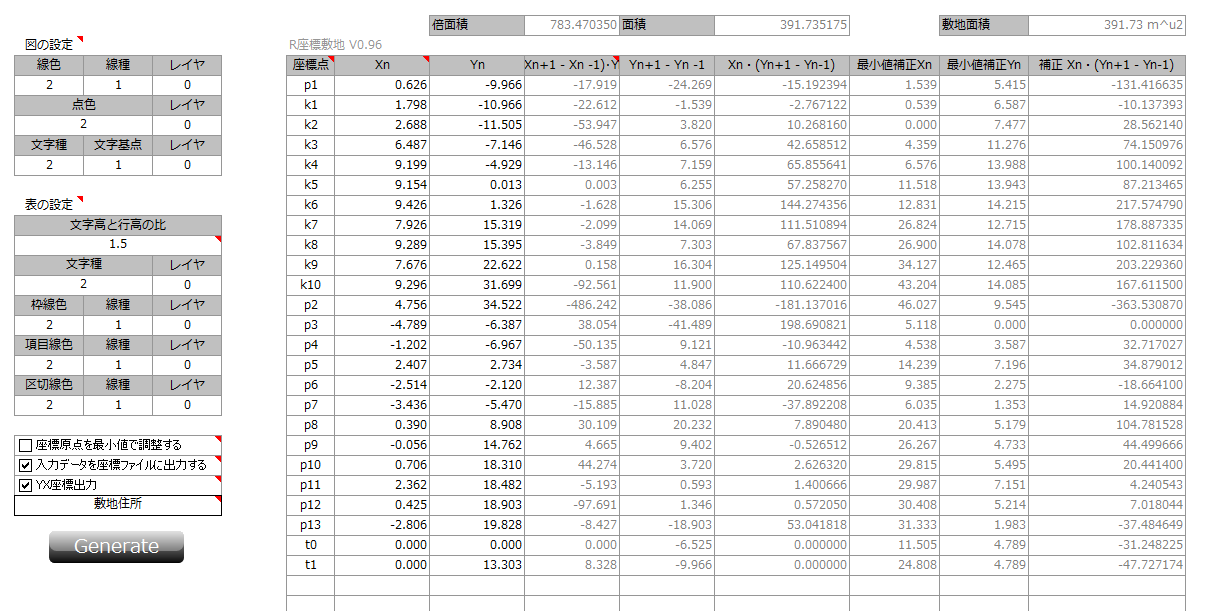Click the 図の設定 section title
Image resolution: width=1207 pixels, height=611 pixels.
(49, 45)
